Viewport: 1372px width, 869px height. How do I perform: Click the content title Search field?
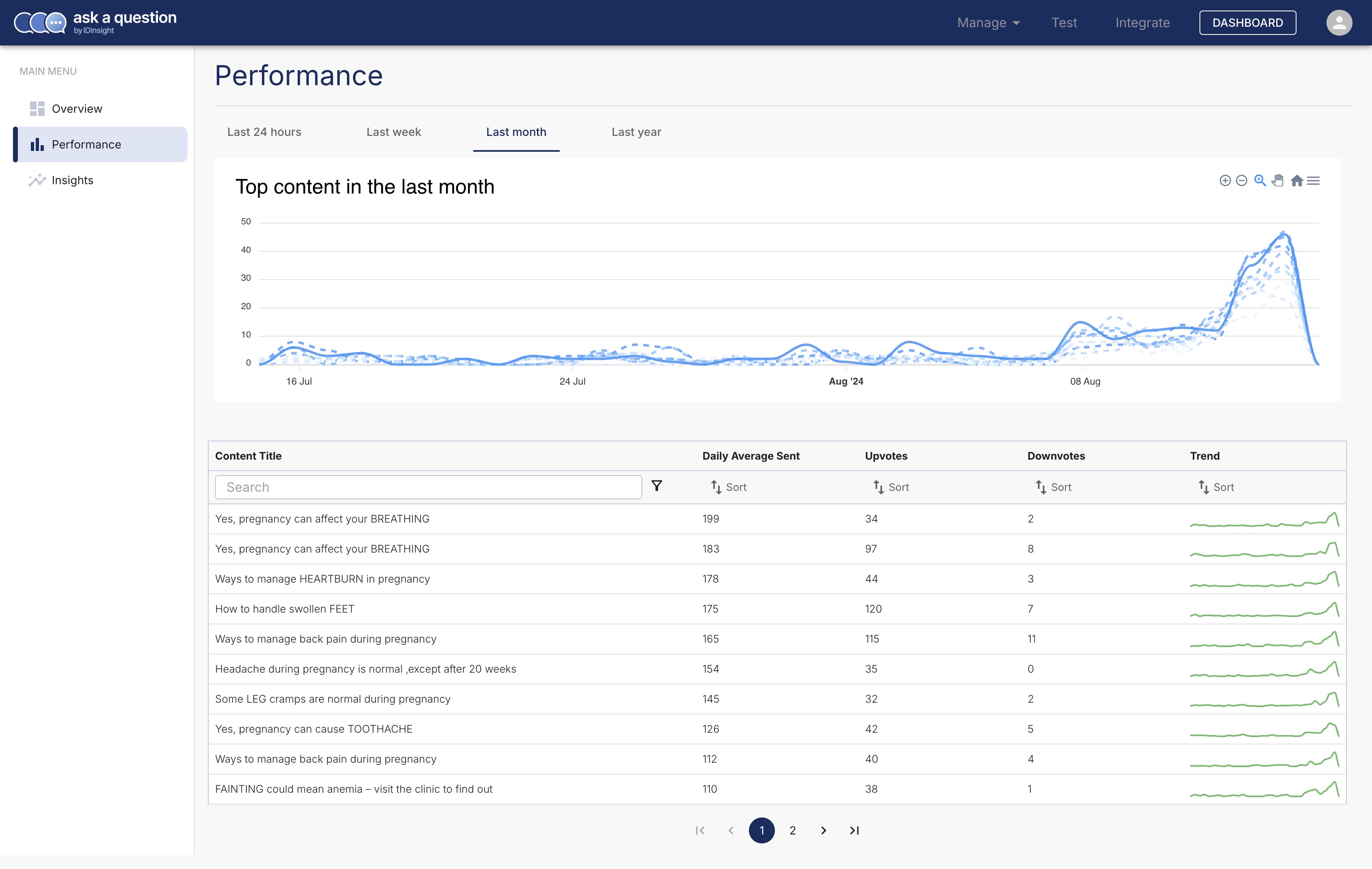point(428,488)
